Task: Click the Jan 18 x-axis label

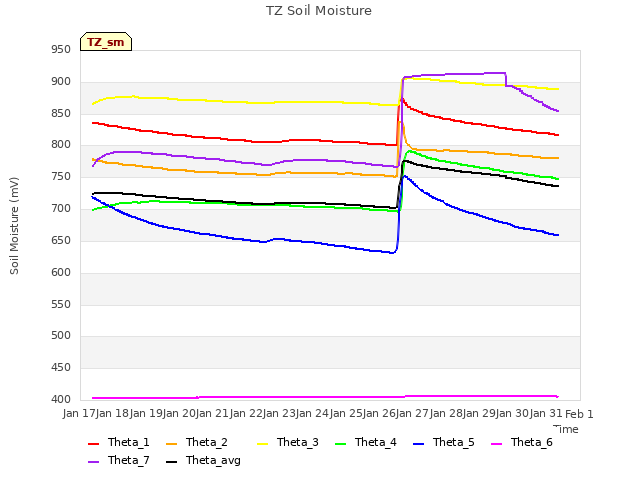Action: tap(112, 414)
